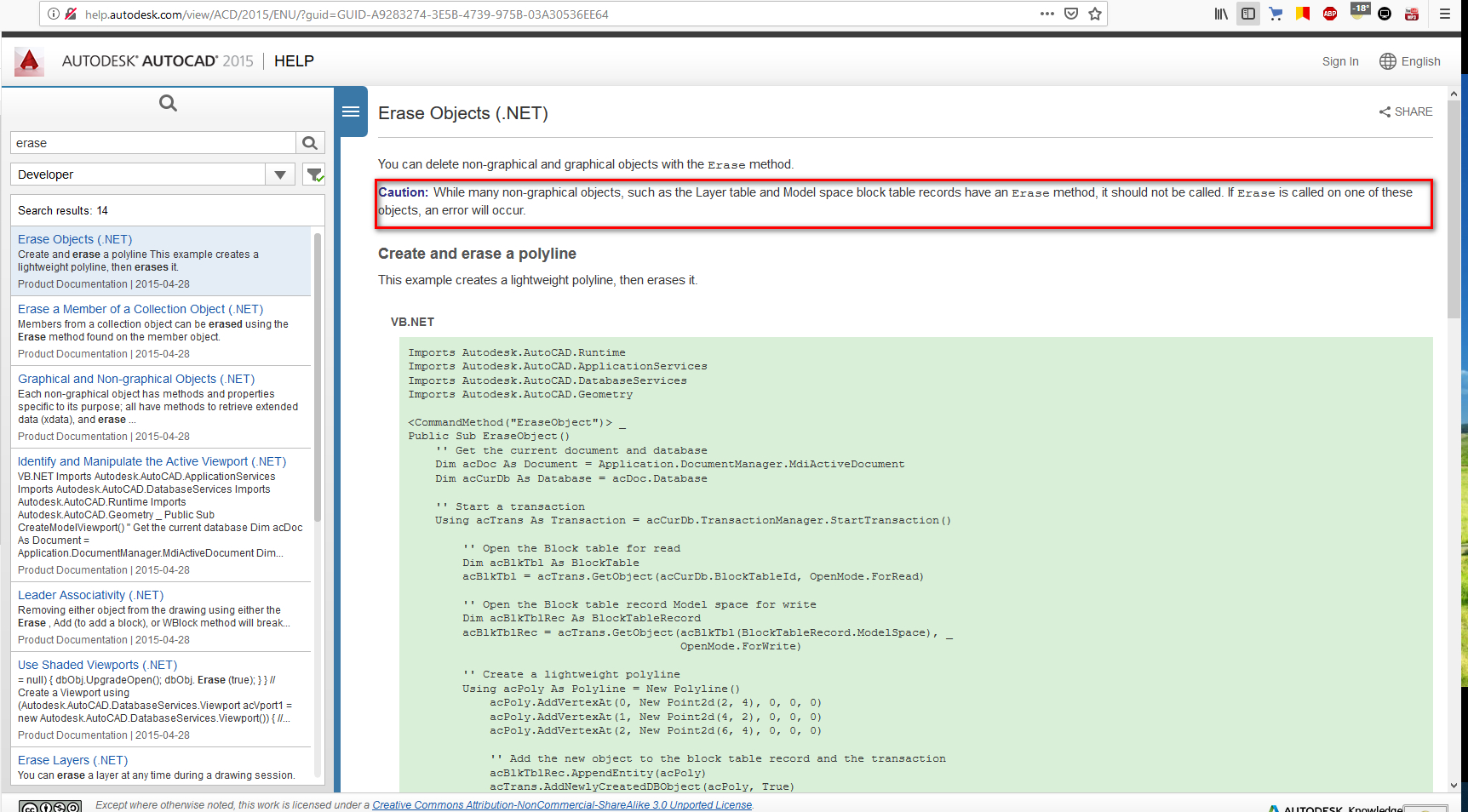The image size is (1468, 812).
Task: Click the insecure lock icon in address bar
Action: (71, 14)
